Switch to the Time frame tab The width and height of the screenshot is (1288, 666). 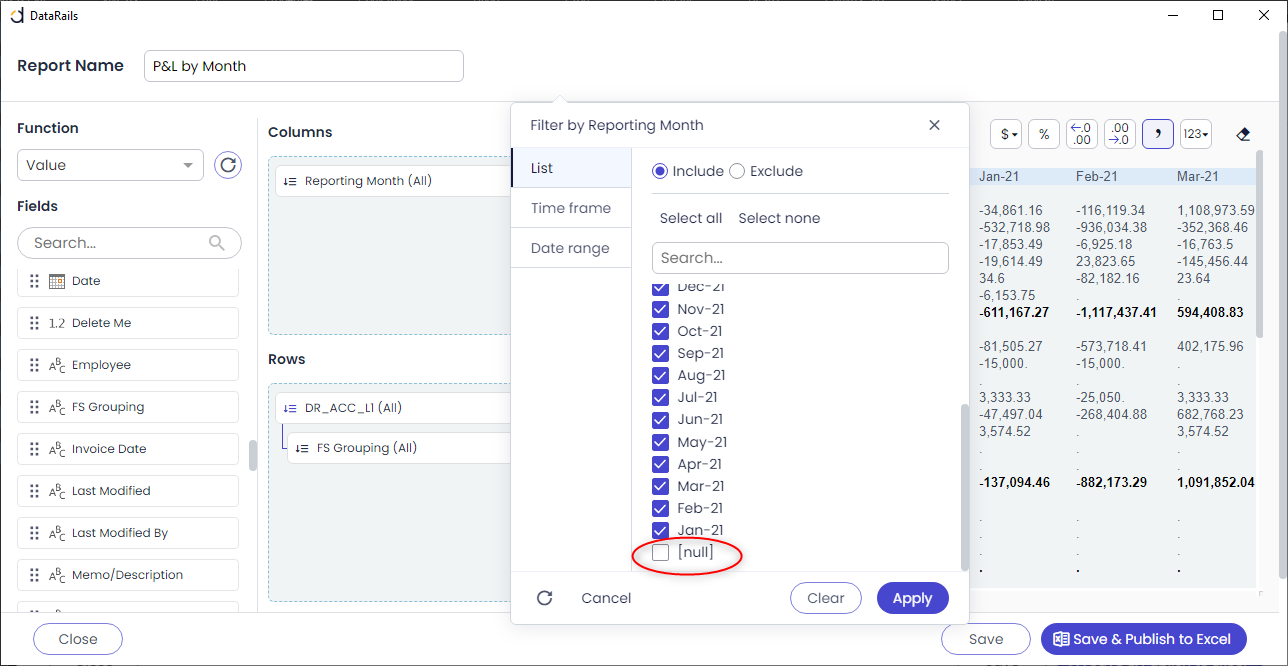pos(571,208)
